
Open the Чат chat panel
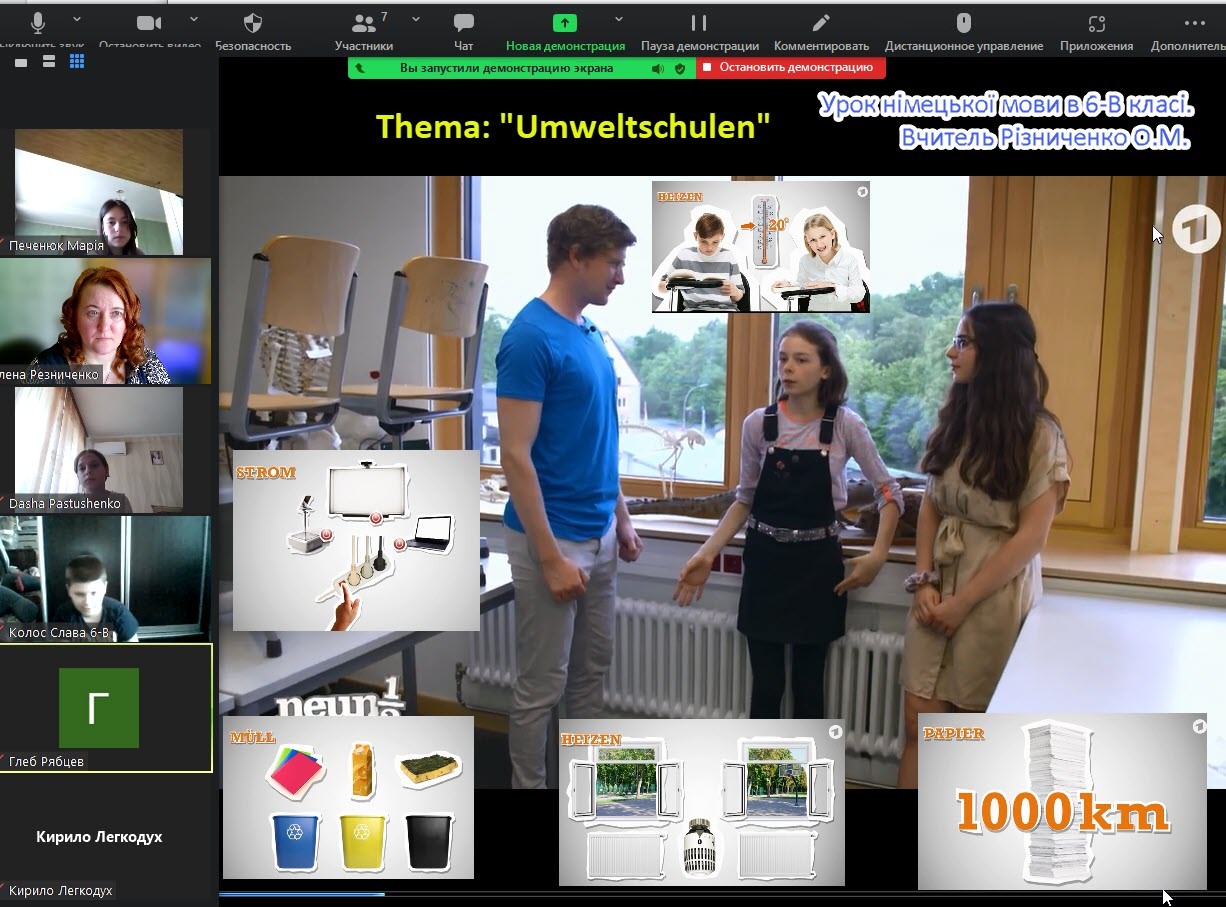coord(463,24)
